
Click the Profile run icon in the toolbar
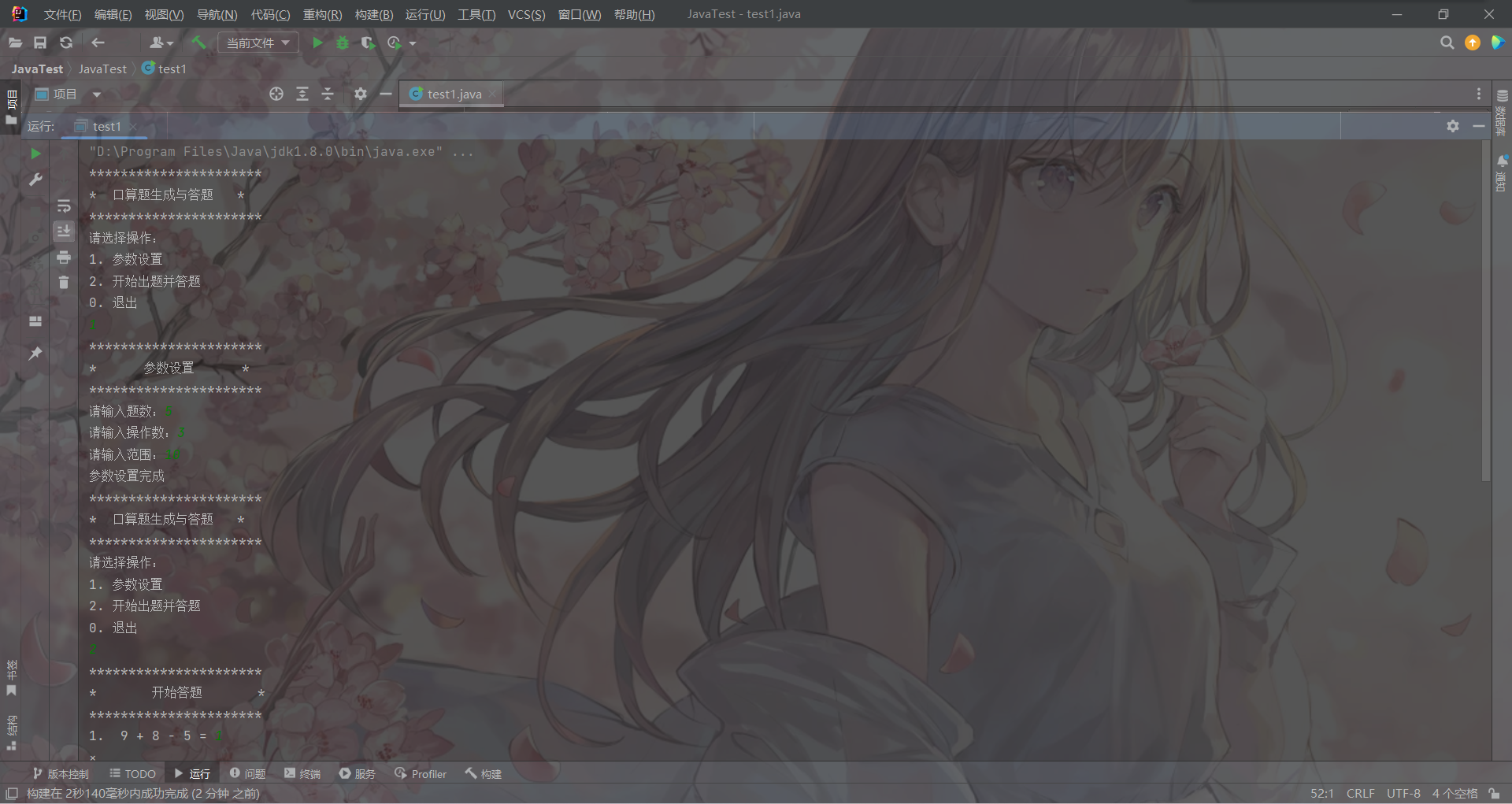pyautogui.click(x=395, y=43)
